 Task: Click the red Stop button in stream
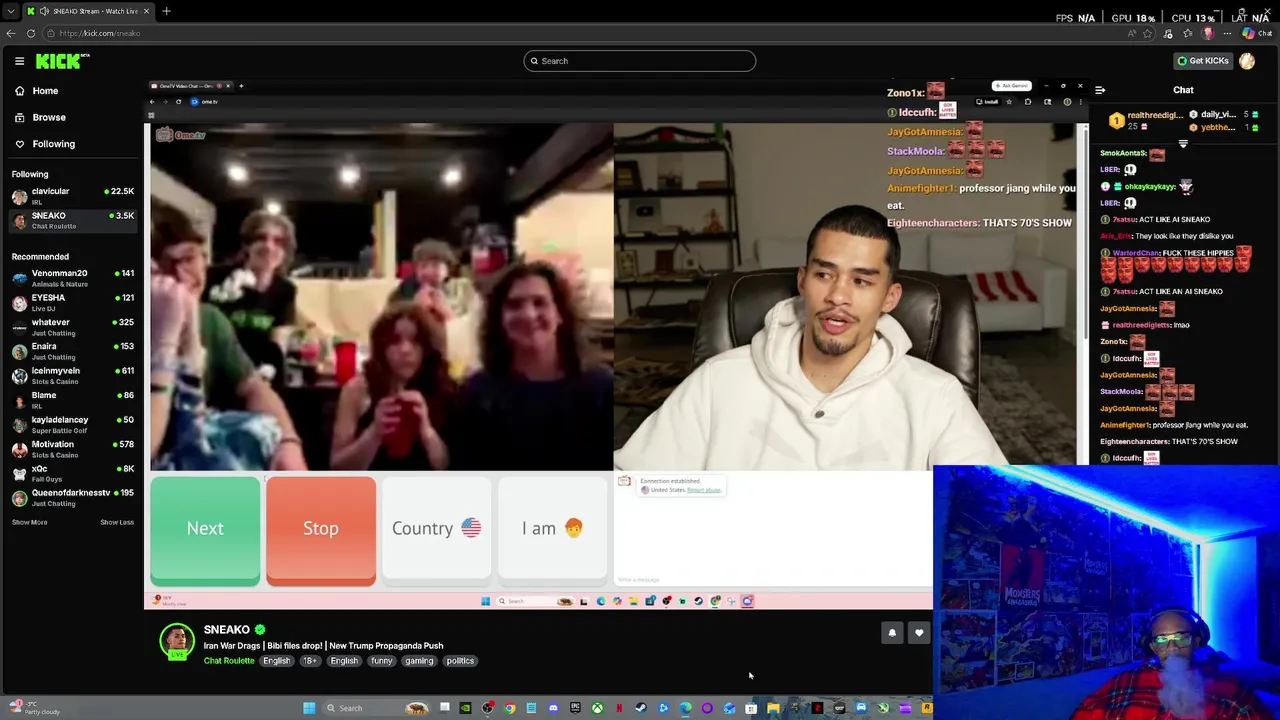click(x=321, y=529)
